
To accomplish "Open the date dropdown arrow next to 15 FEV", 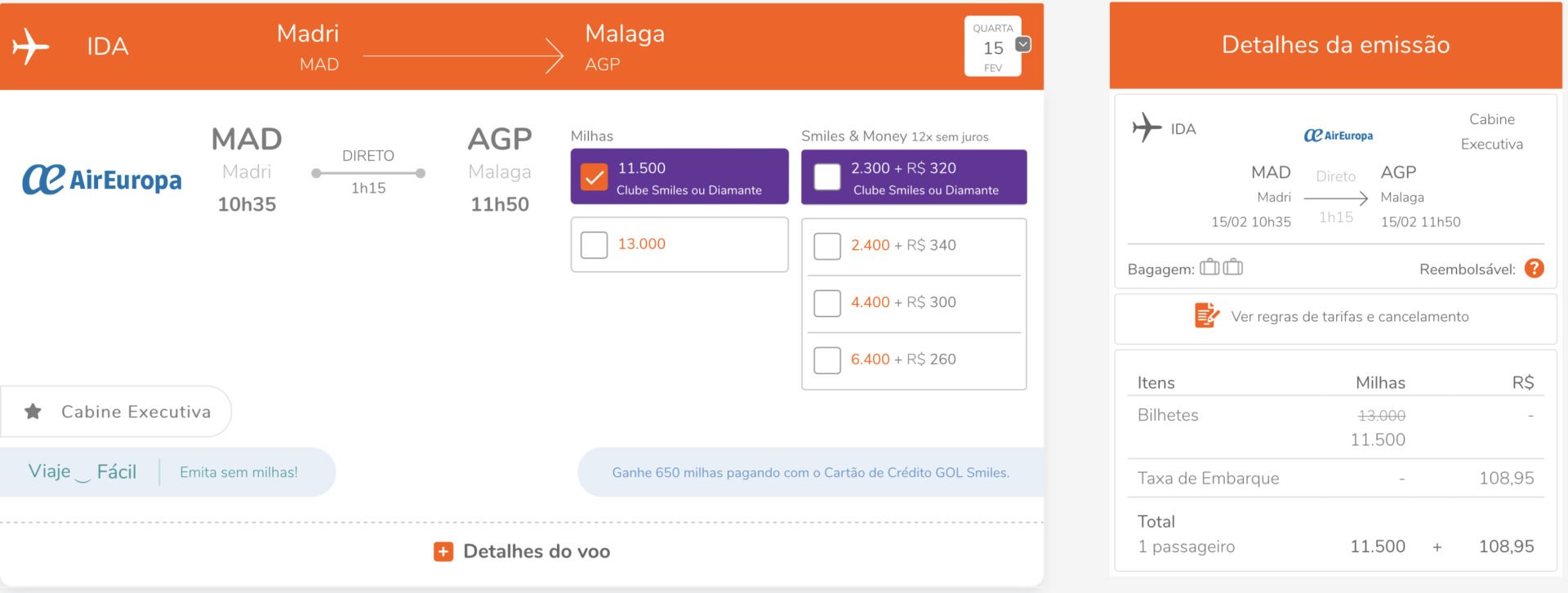I will tap(1023, 44).
